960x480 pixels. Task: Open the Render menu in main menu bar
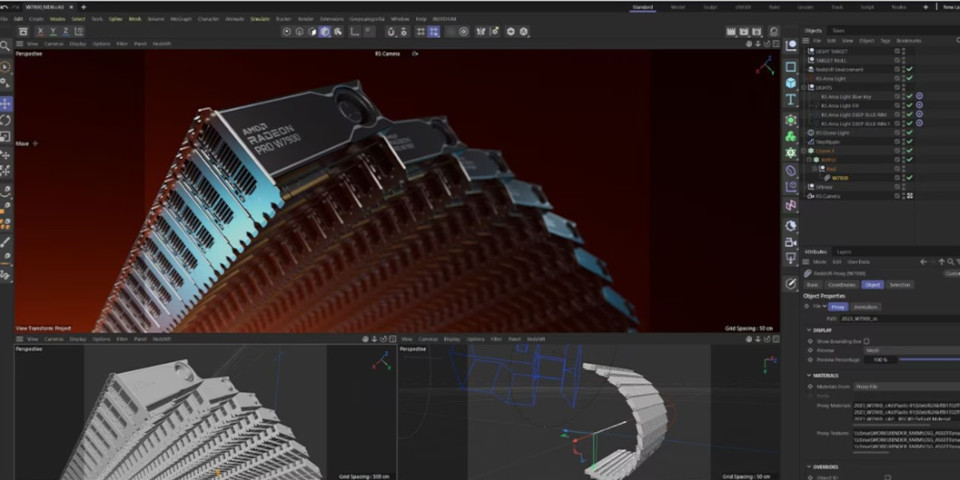point(306,19)
